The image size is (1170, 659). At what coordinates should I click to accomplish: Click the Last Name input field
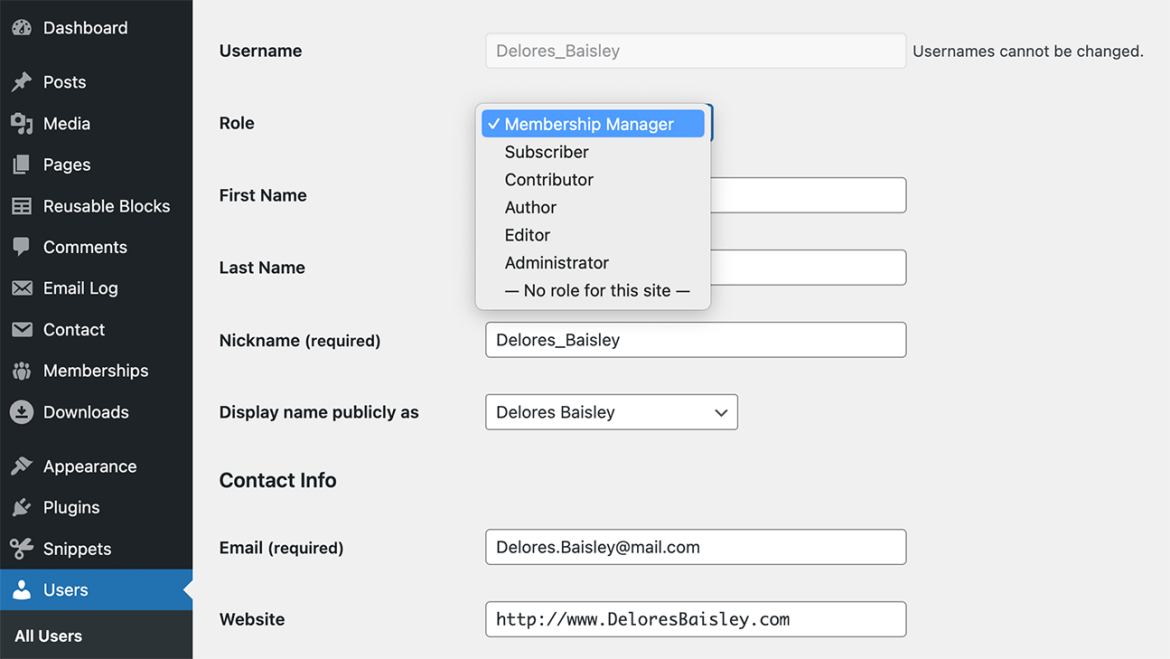(x=808, y=267)
